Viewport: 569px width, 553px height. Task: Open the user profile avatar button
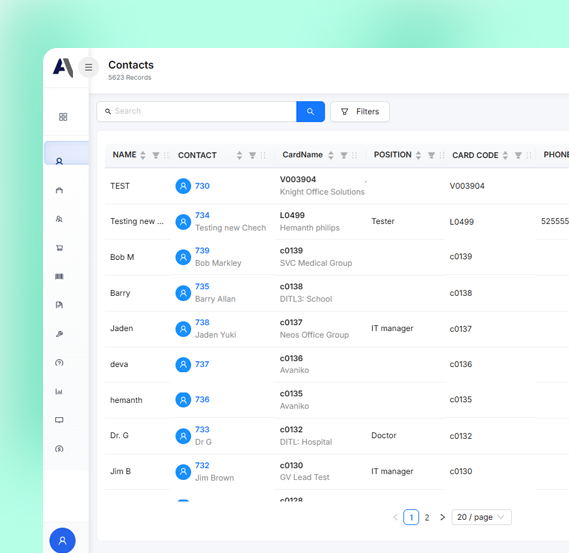coord(62,540)
